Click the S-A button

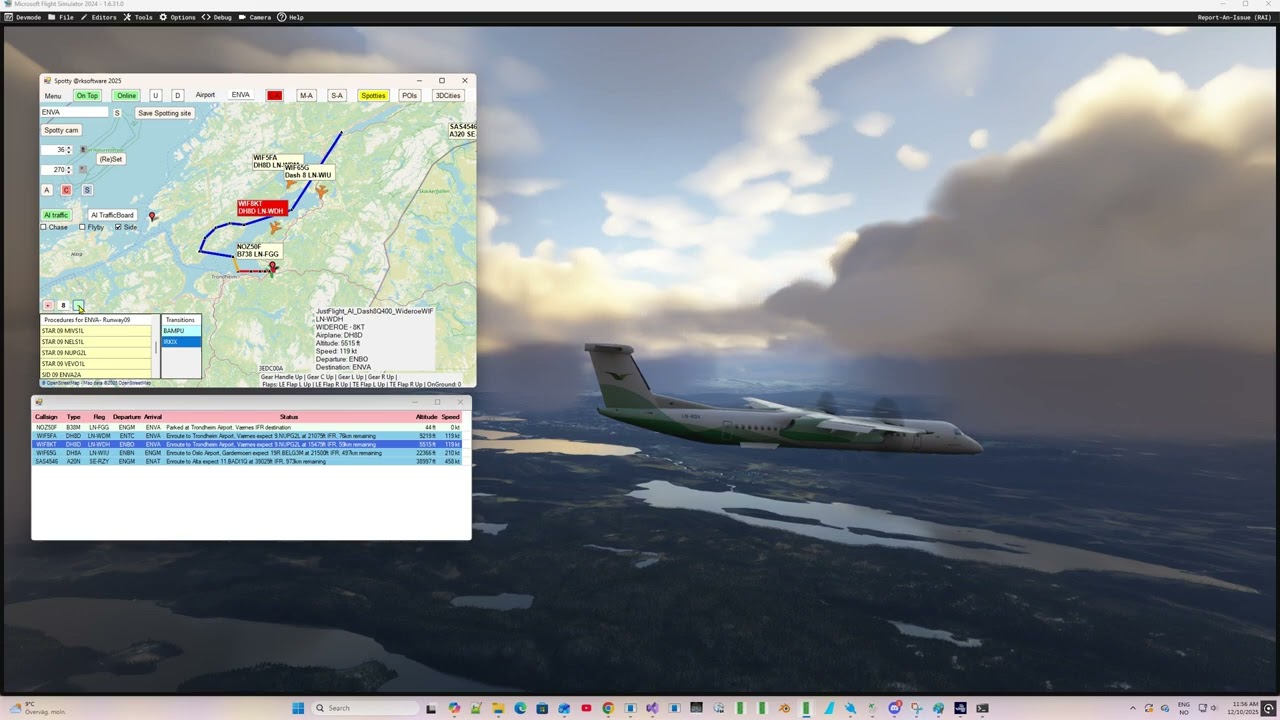(x=337, y=96)
